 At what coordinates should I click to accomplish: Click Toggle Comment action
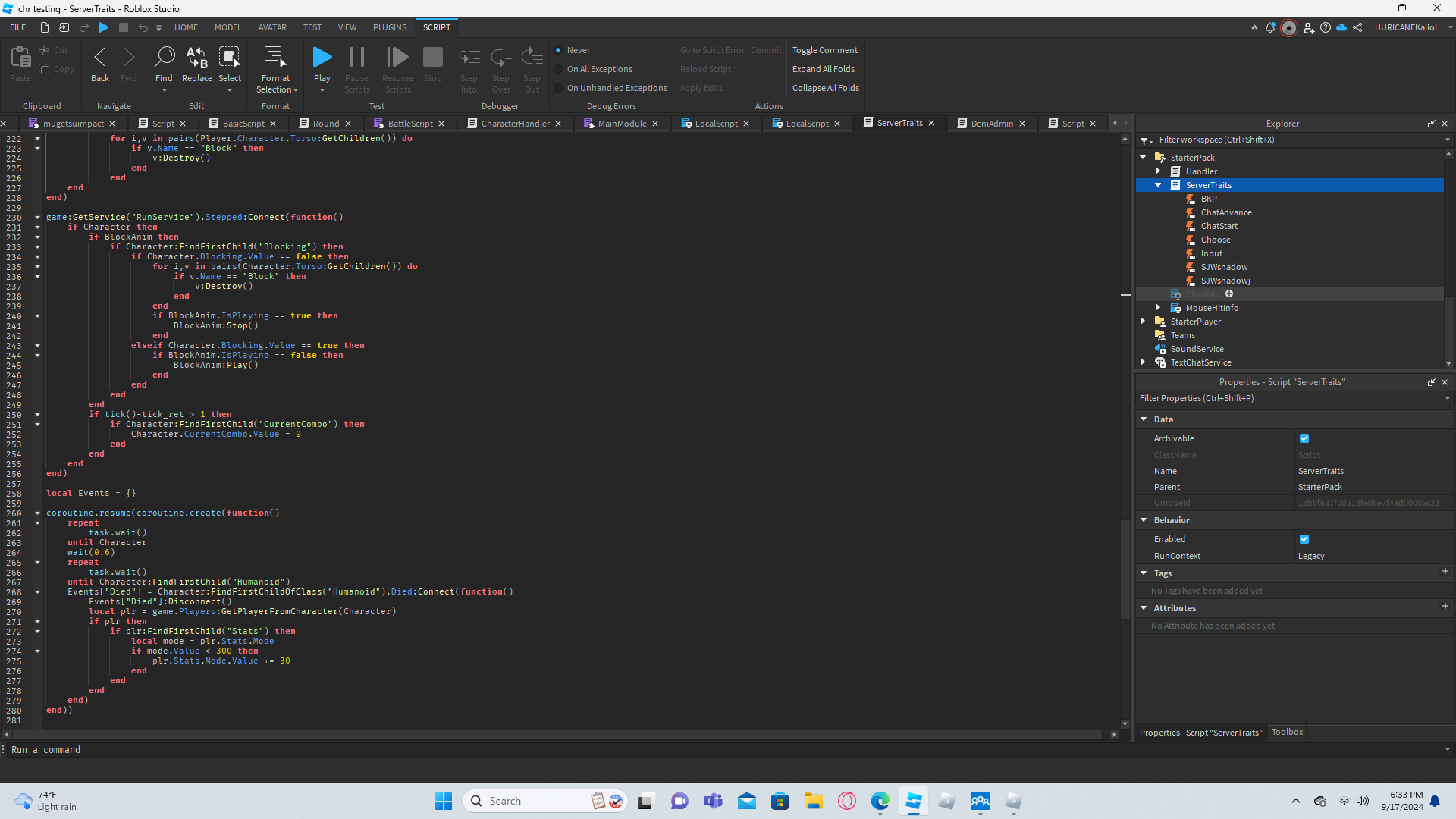(x=825, y=50)
